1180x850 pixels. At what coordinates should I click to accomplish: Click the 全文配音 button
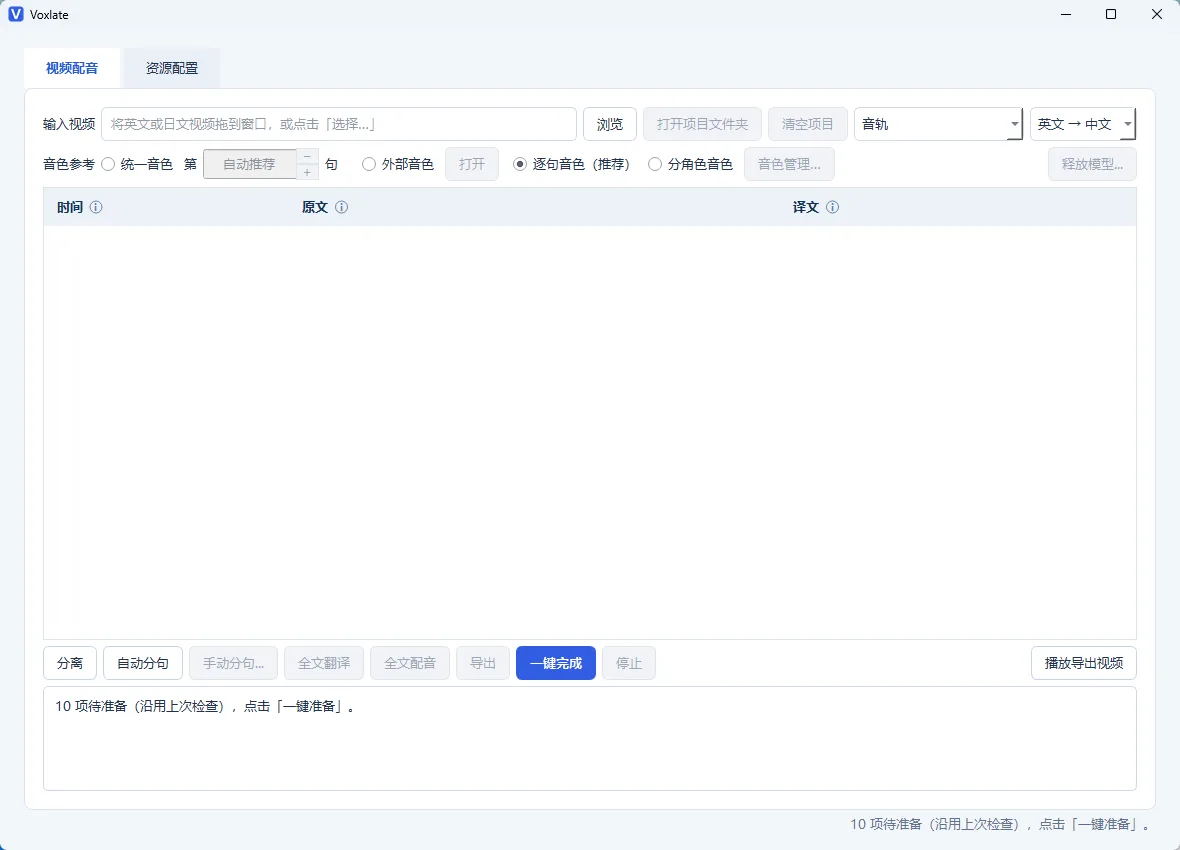409,663
